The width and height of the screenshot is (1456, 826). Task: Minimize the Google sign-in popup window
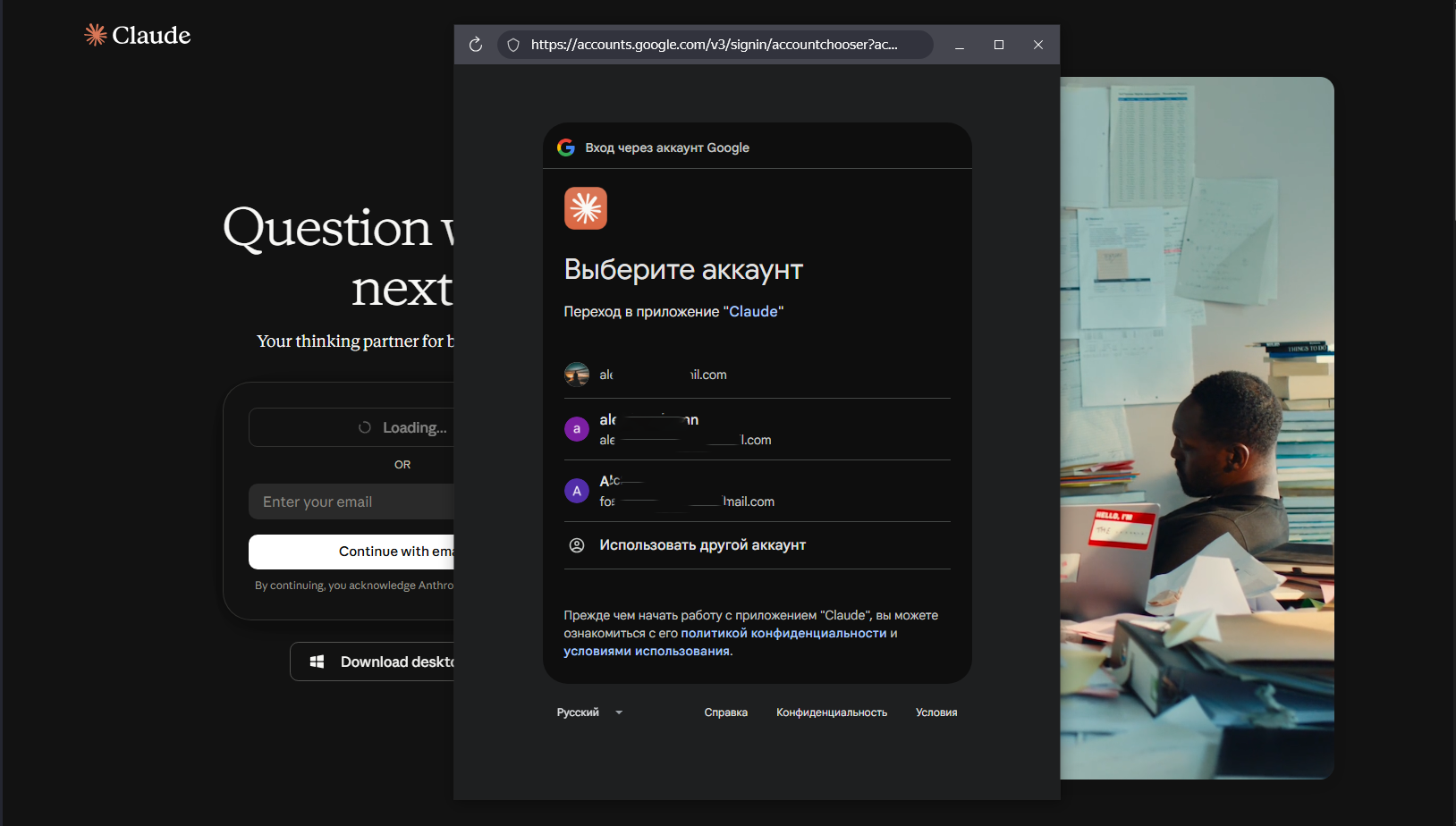tap(960, 45)
